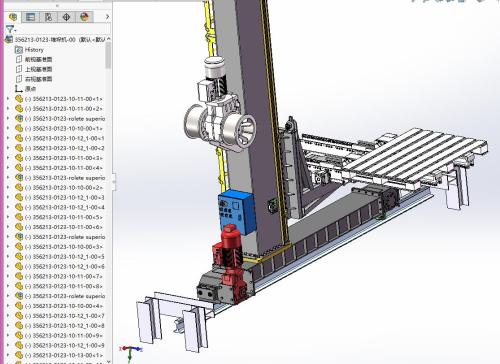Screen dimensions: 500x364
Task: Expand component 356213-0123-10-10-00<1>
Action: tap(8, 128)
